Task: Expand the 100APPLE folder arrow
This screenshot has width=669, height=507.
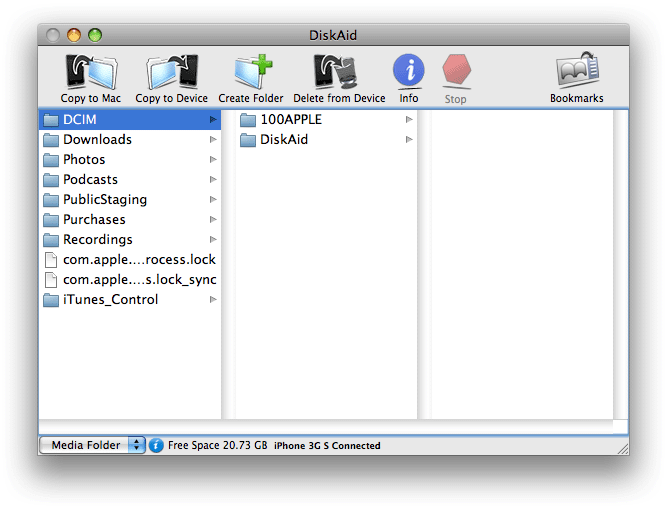Action: point(409,120)
